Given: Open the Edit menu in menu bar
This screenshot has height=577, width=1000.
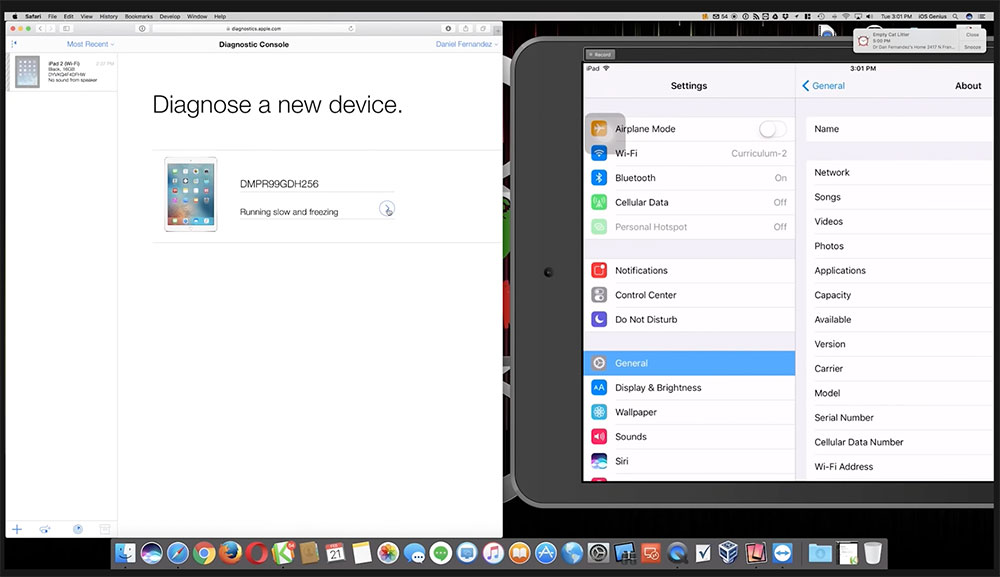Looking at the screenshot, I should [68, 17].
